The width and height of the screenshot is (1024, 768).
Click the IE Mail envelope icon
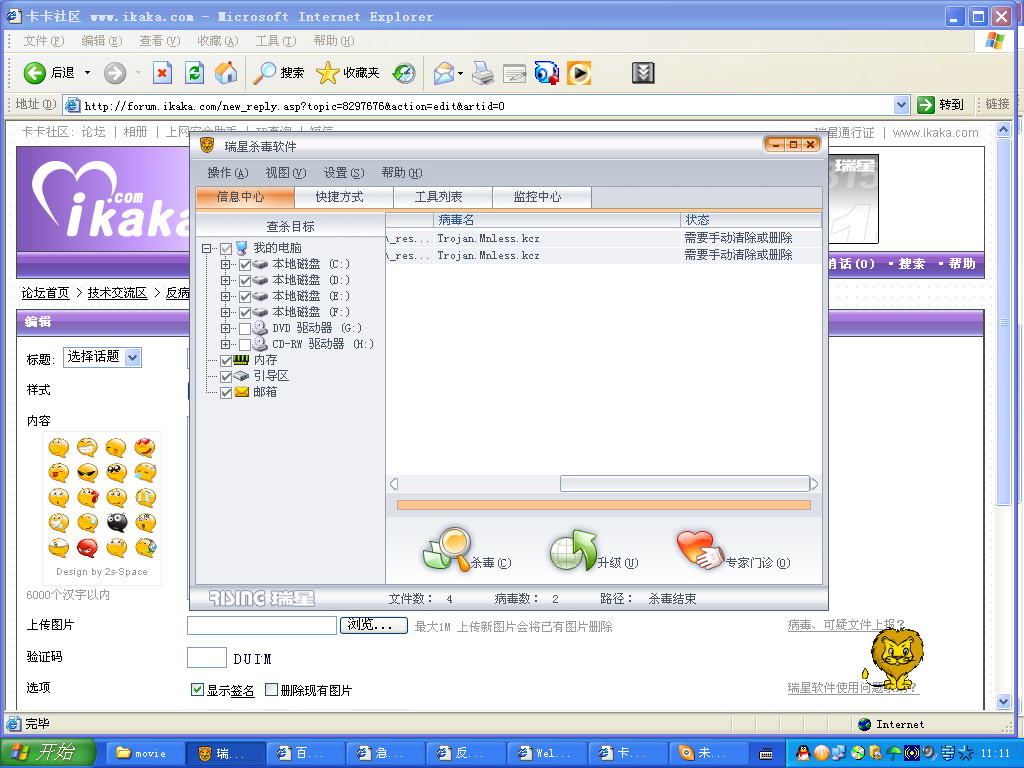pos(444,72)
